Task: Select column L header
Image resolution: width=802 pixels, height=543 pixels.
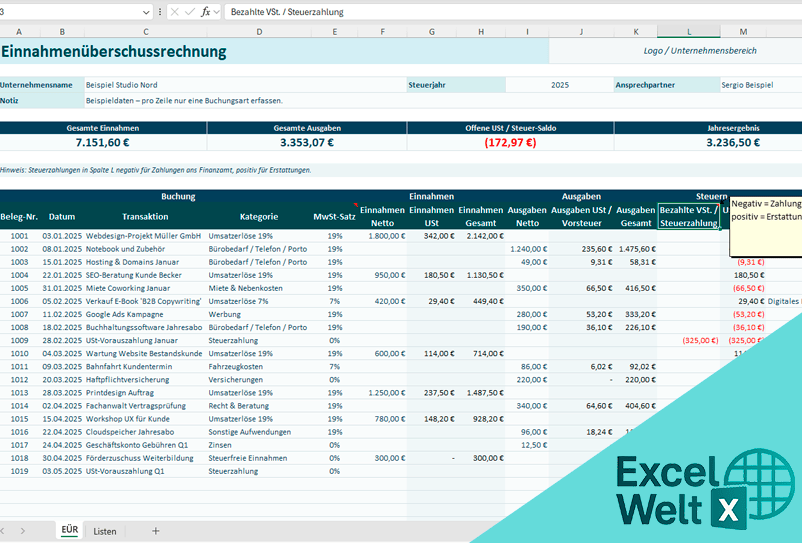Action: [689, 32]
